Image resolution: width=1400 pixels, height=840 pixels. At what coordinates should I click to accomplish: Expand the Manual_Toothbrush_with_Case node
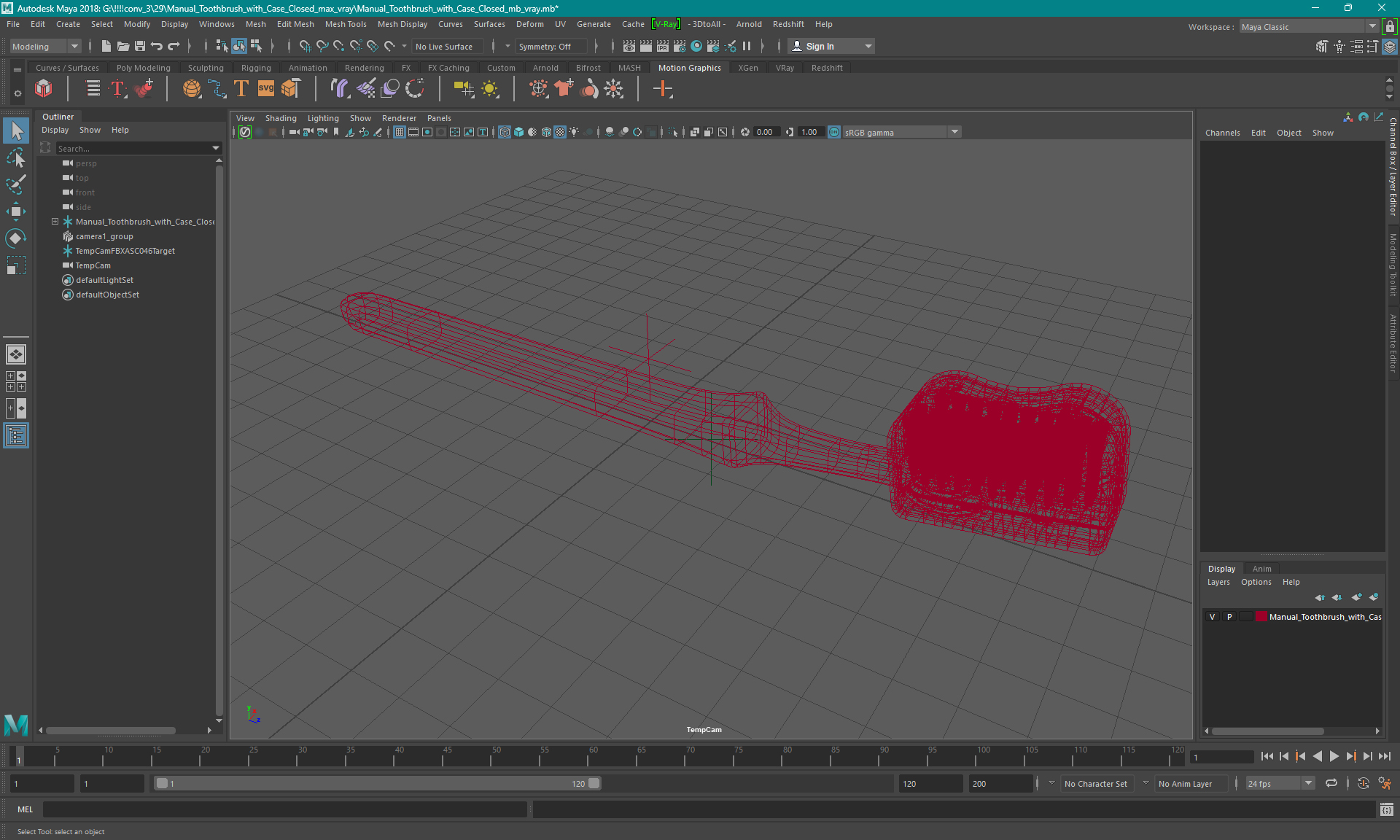tap(55, 222)
